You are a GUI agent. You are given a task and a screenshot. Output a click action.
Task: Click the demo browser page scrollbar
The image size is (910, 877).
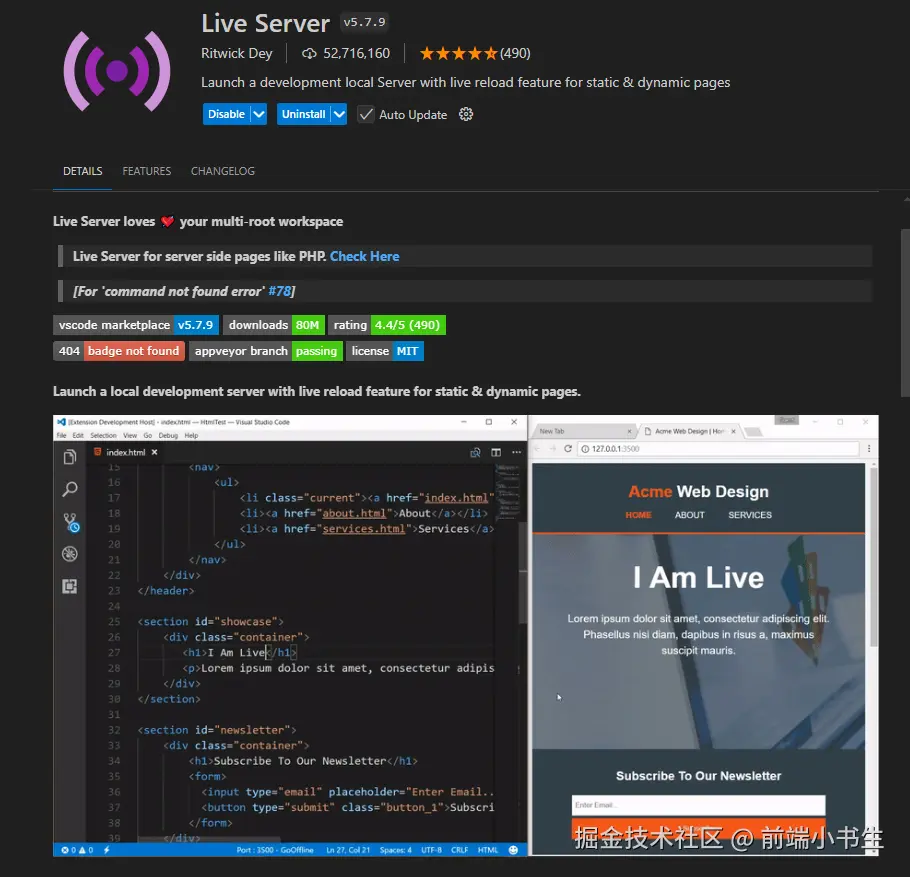[873, 557]
